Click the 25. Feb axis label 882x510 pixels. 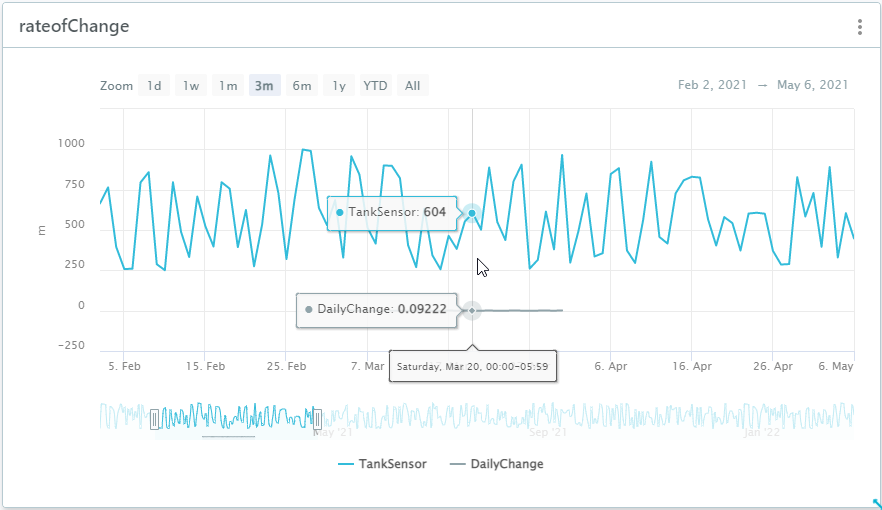pyautogui.click(x=286, y=366)
